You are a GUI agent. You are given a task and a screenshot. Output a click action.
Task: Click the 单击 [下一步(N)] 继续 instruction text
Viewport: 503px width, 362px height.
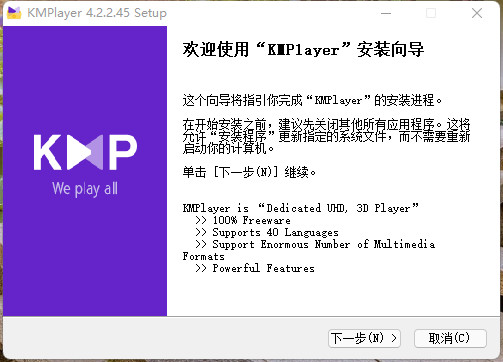tap(249, 172)
